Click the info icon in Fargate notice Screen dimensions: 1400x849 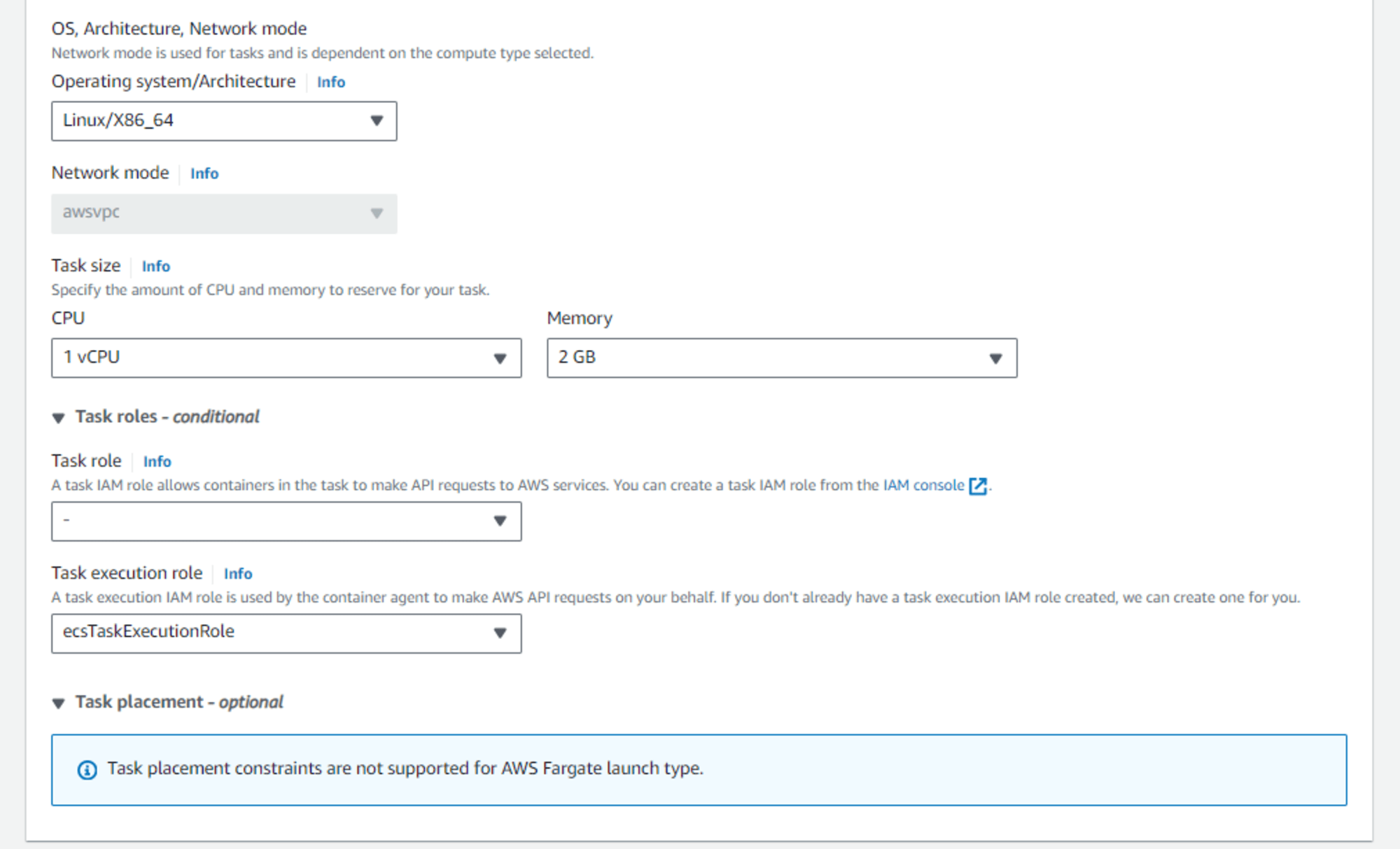87,770
